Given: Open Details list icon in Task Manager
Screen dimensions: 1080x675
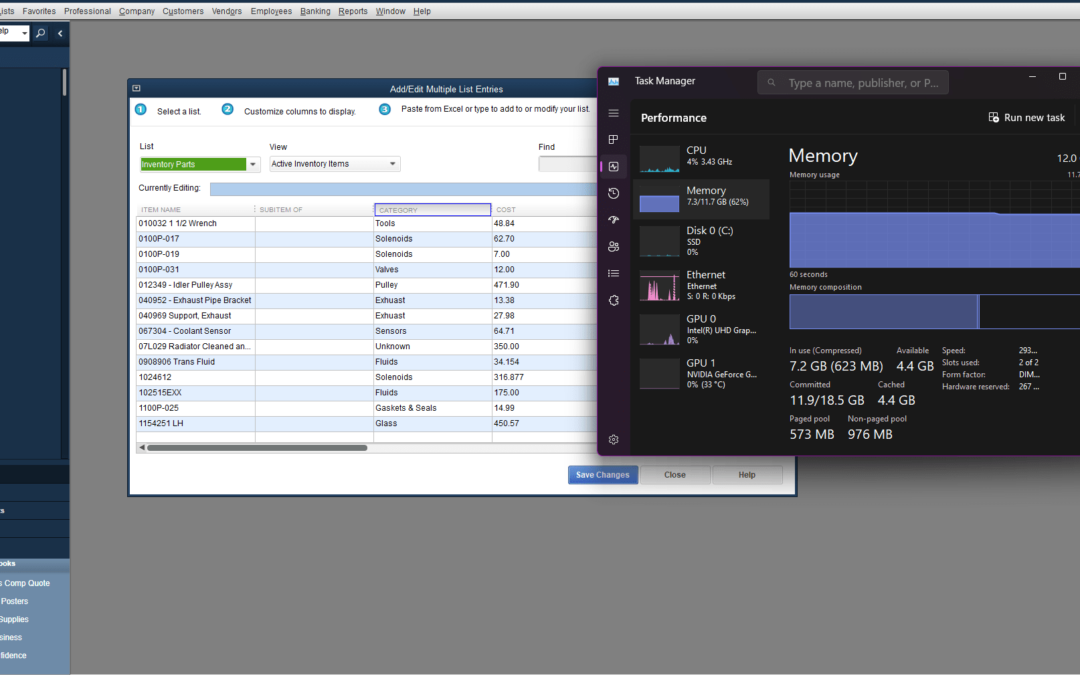Looking at the screenshot, I should tap(613, 273).
